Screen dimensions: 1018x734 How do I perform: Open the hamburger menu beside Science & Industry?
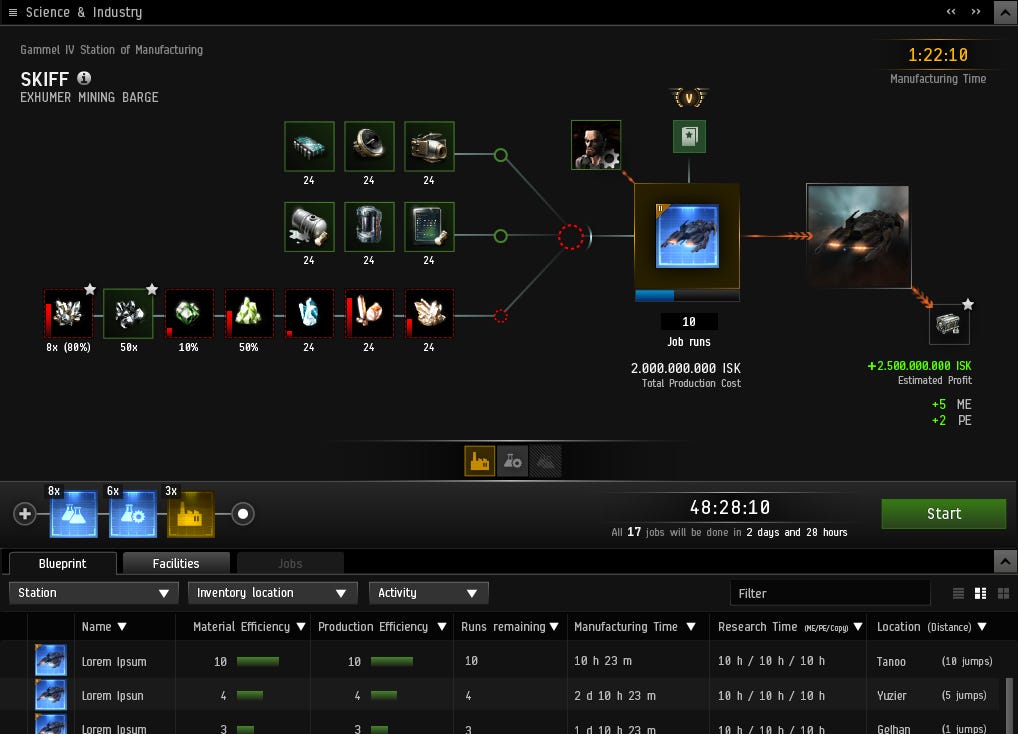[x=12, y=12]
